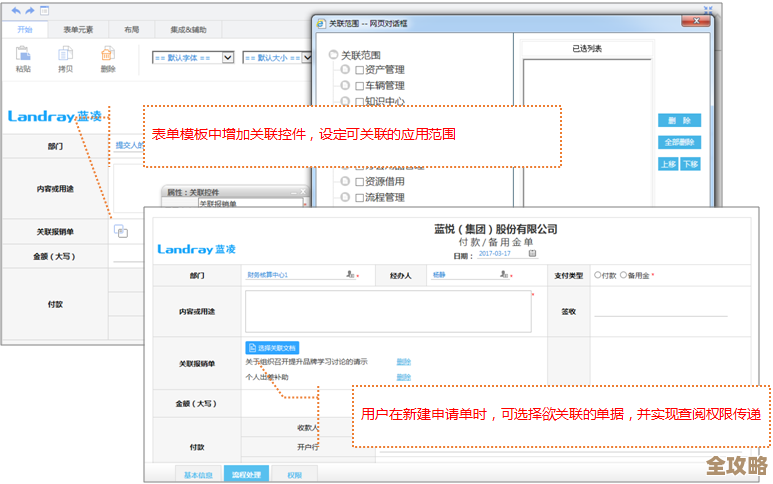This screenshot has width=773, height=484.
Task: Switch to the 开始 ribbon tab
Action: click(x=25, y=30)
